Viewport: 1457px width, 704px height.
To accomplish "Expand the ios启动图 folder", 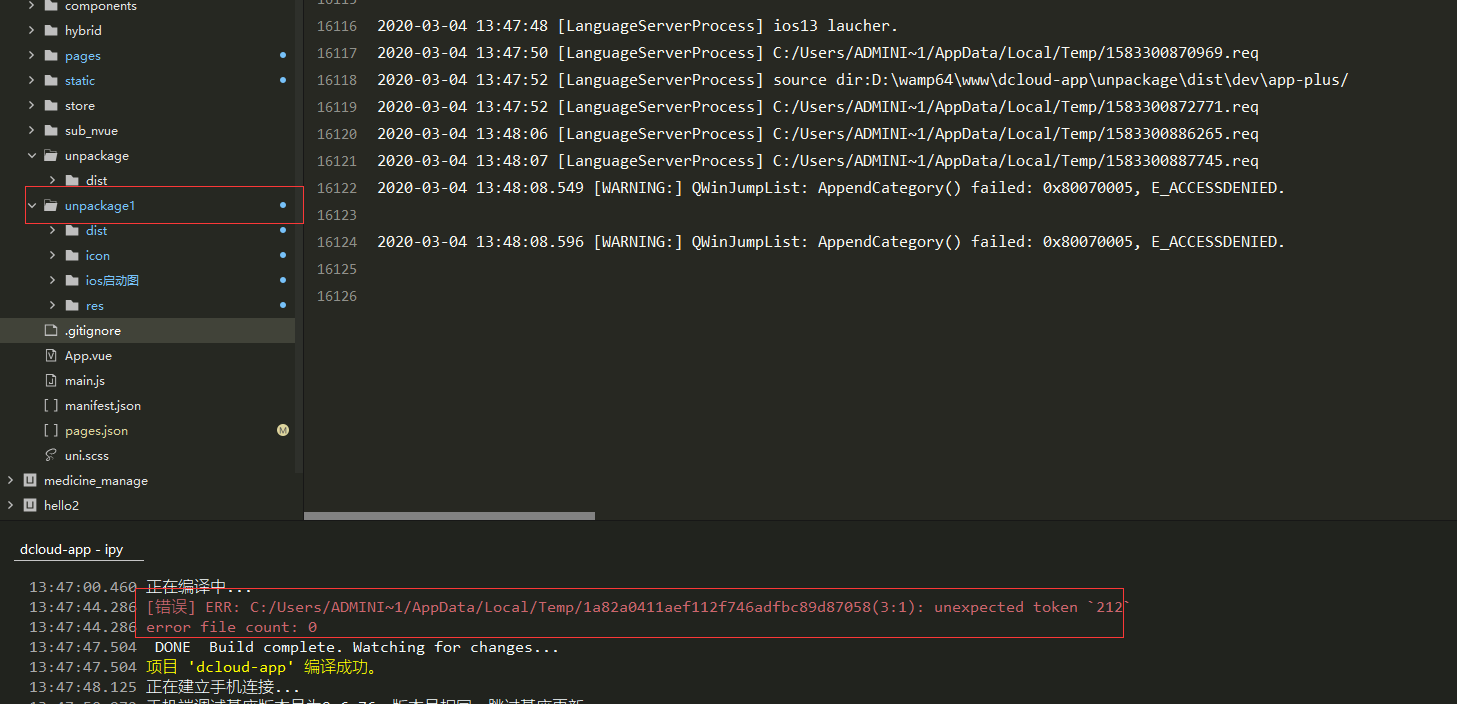I will [52, 281].
